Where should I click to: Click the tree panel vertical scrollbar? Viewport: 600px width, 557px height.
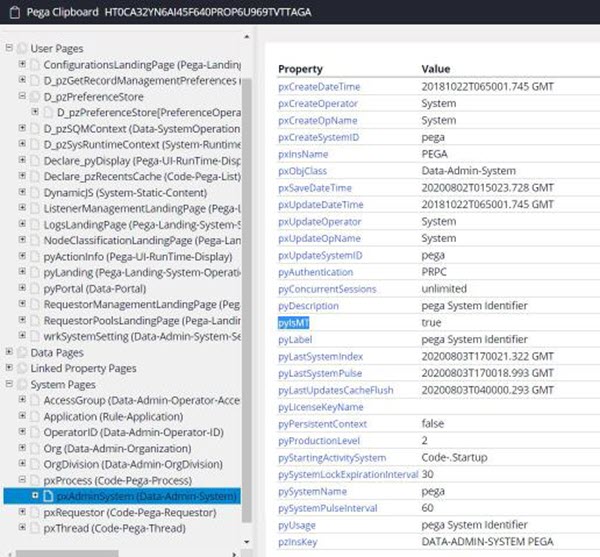pos(247,300)
